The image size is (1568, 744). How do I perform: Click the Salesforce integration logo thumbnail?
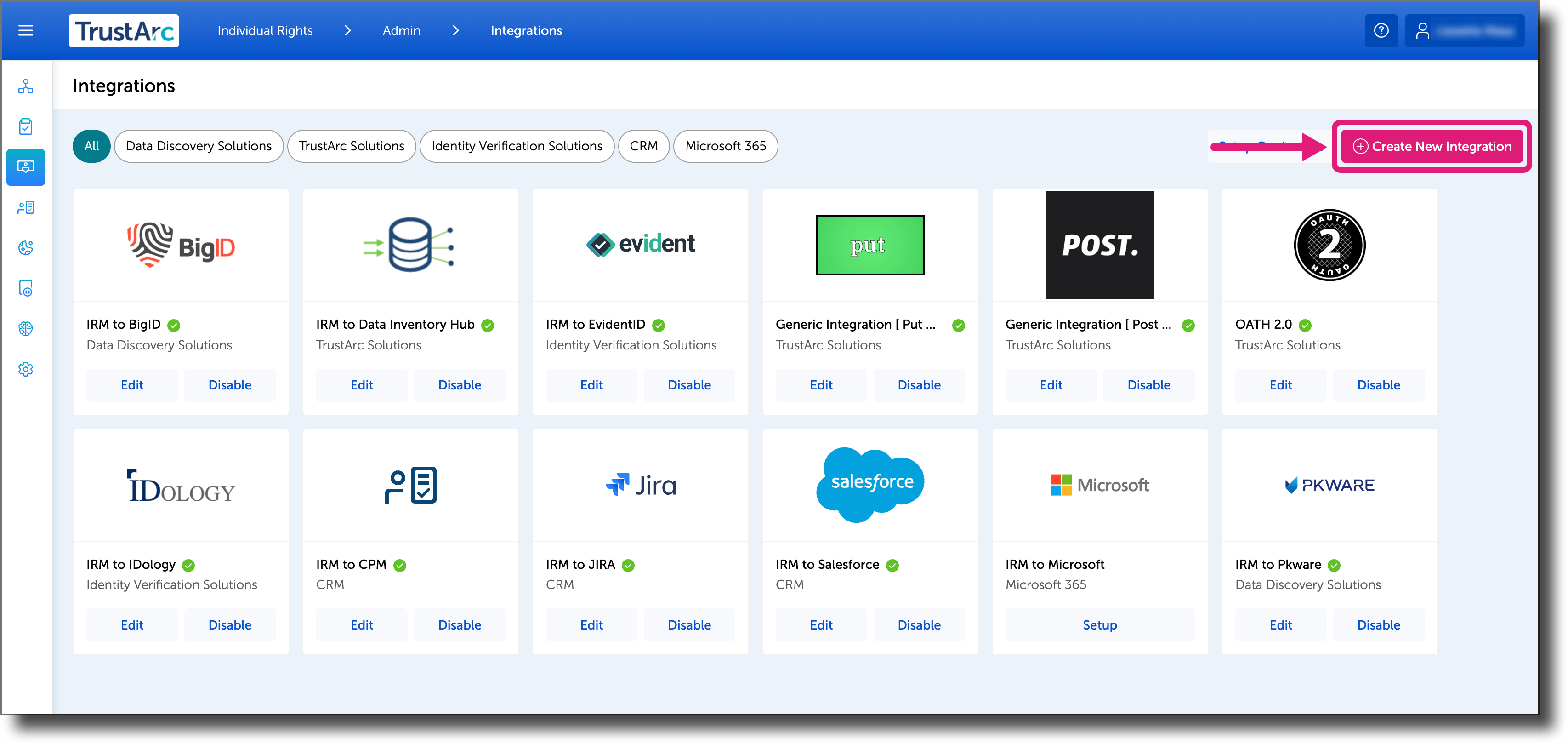870,484
